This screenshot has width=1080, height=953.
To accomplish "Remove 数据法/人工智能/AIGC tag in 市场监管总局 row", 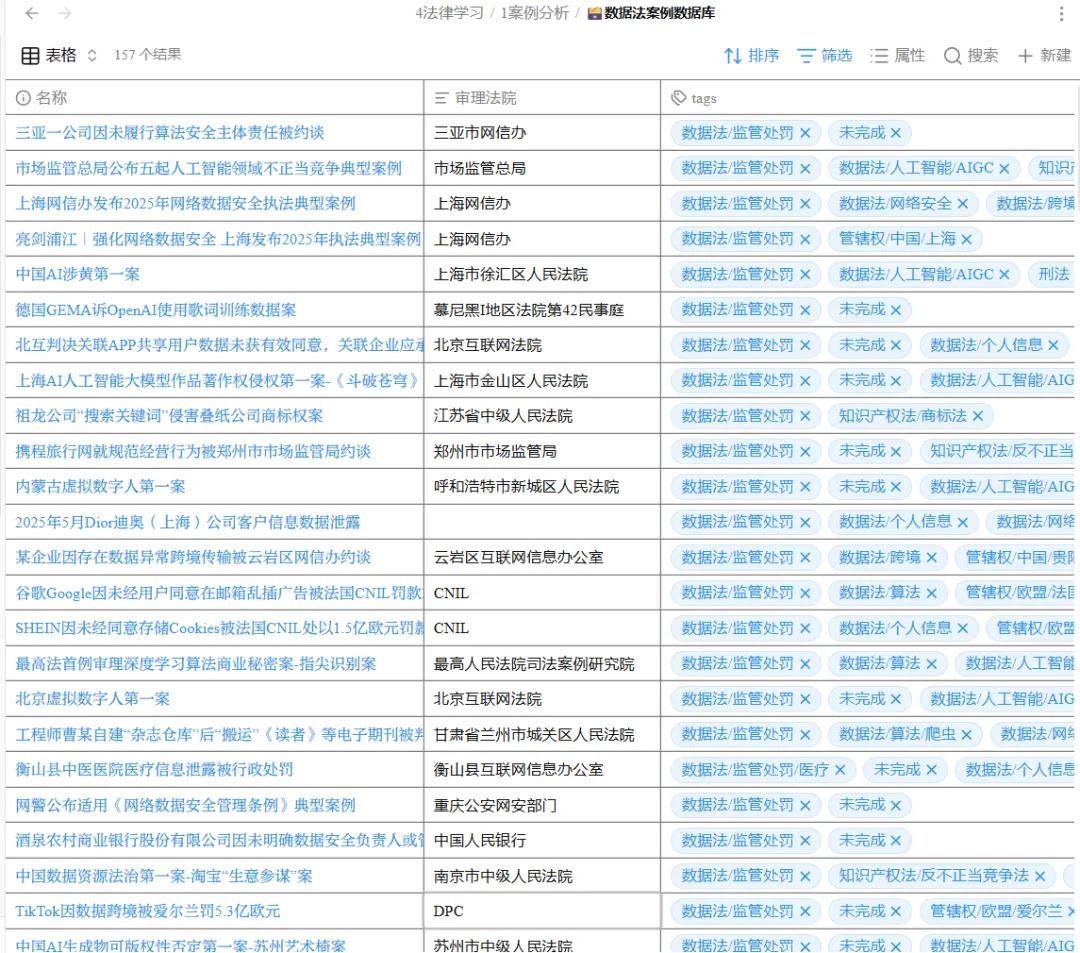I will coord(1004,168).
